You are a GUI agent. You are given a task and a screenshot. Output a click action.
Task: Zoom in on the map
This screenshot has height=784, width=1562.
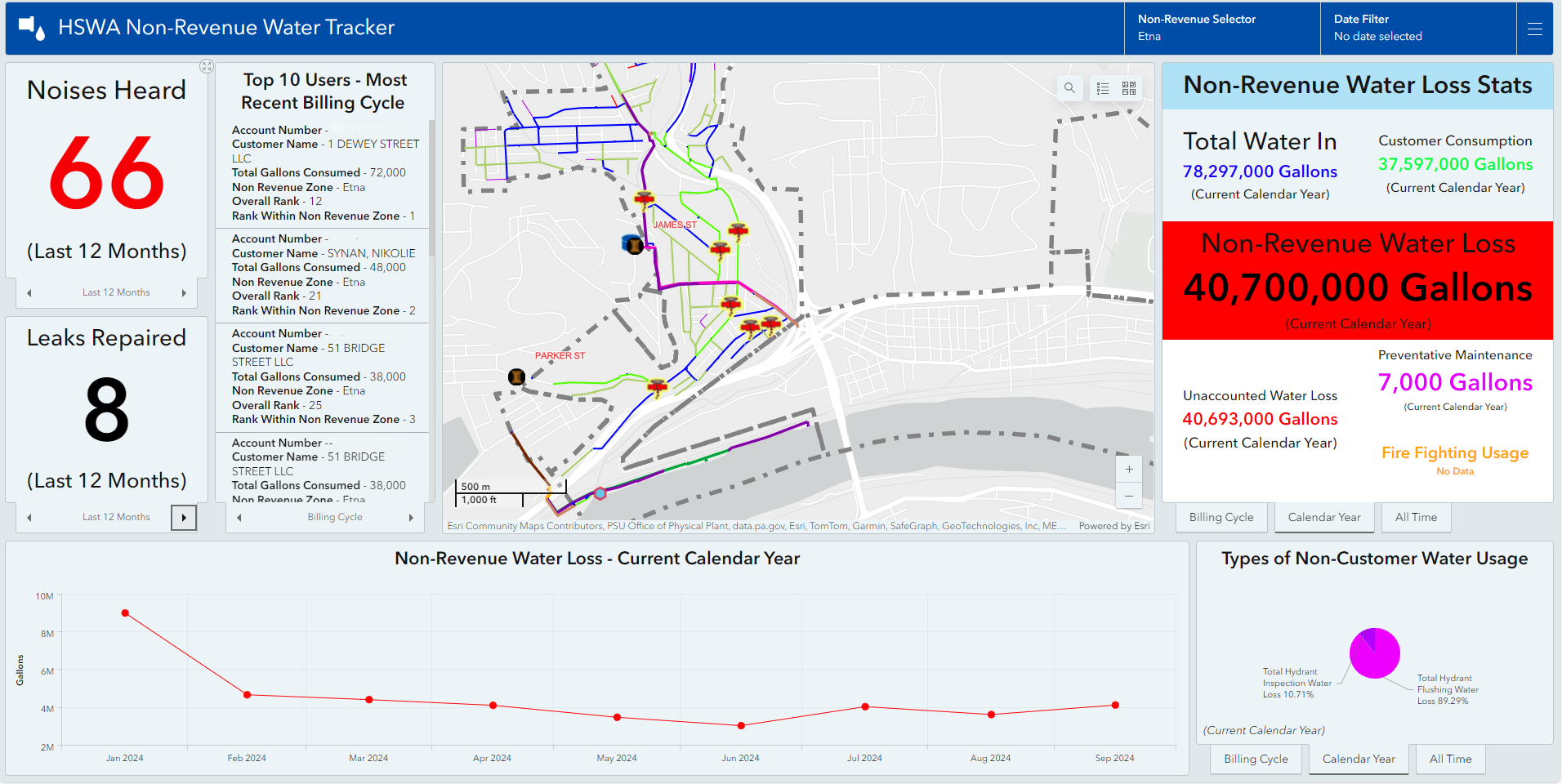1128,469
